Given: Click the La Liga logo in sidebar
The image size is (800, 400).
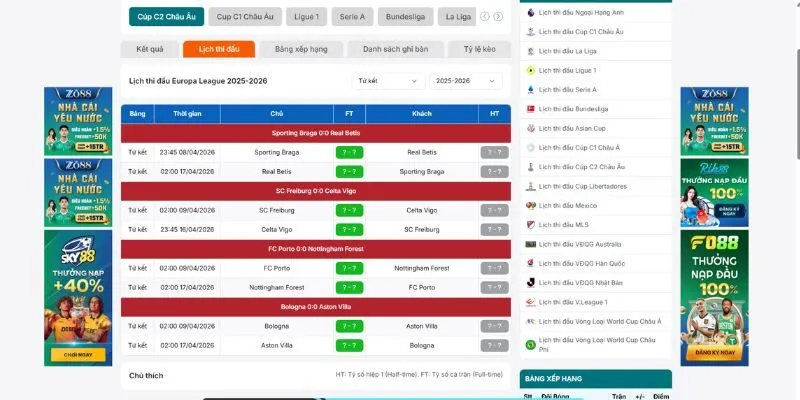Looking at the screenshot, I should (x=530, y=51).
